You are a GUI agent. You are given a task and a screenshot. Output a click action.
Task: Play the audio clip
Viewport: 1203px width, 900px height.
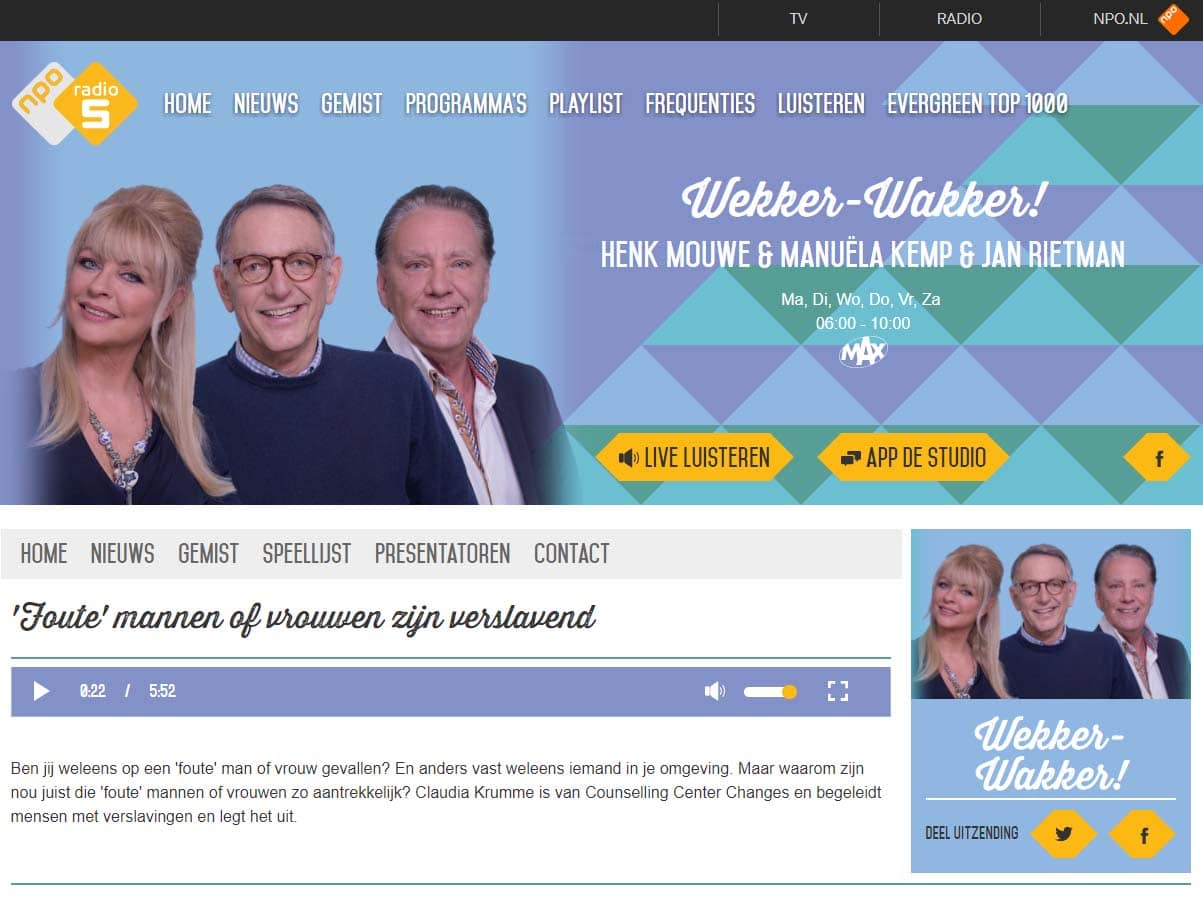[x=41, y=691]
